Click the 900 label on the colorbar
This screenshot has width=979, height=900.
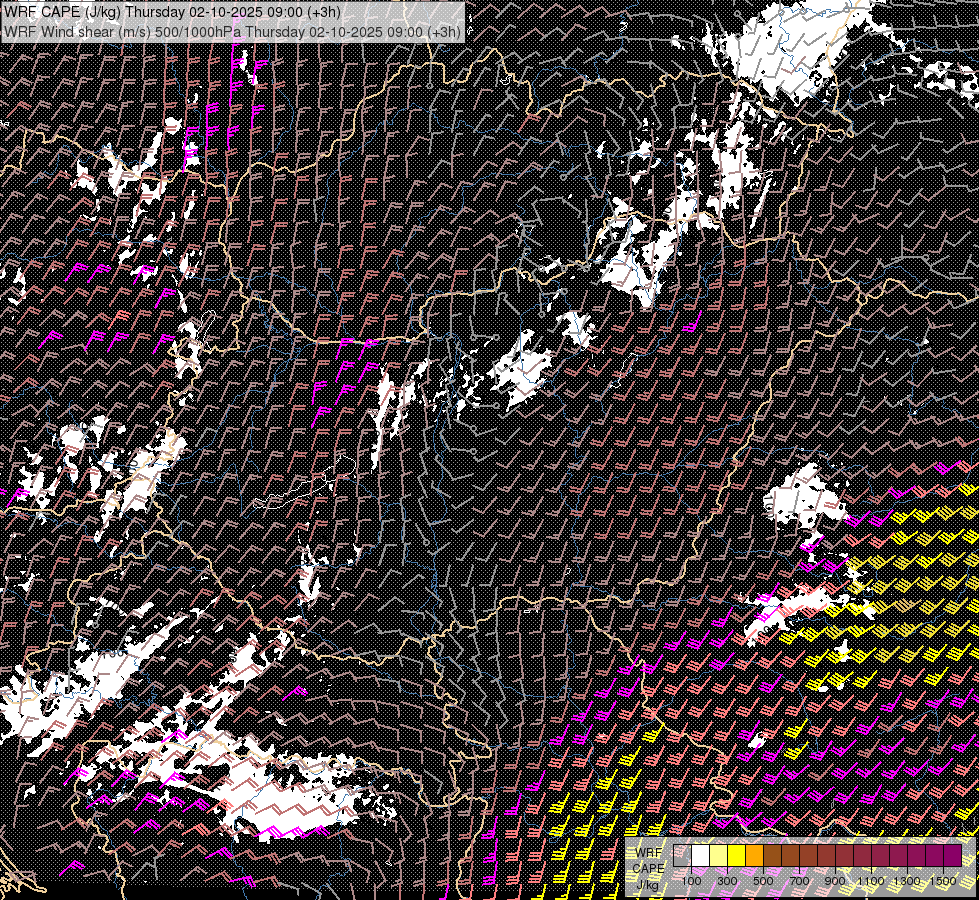pyautogui.click(x=835, y=881)
